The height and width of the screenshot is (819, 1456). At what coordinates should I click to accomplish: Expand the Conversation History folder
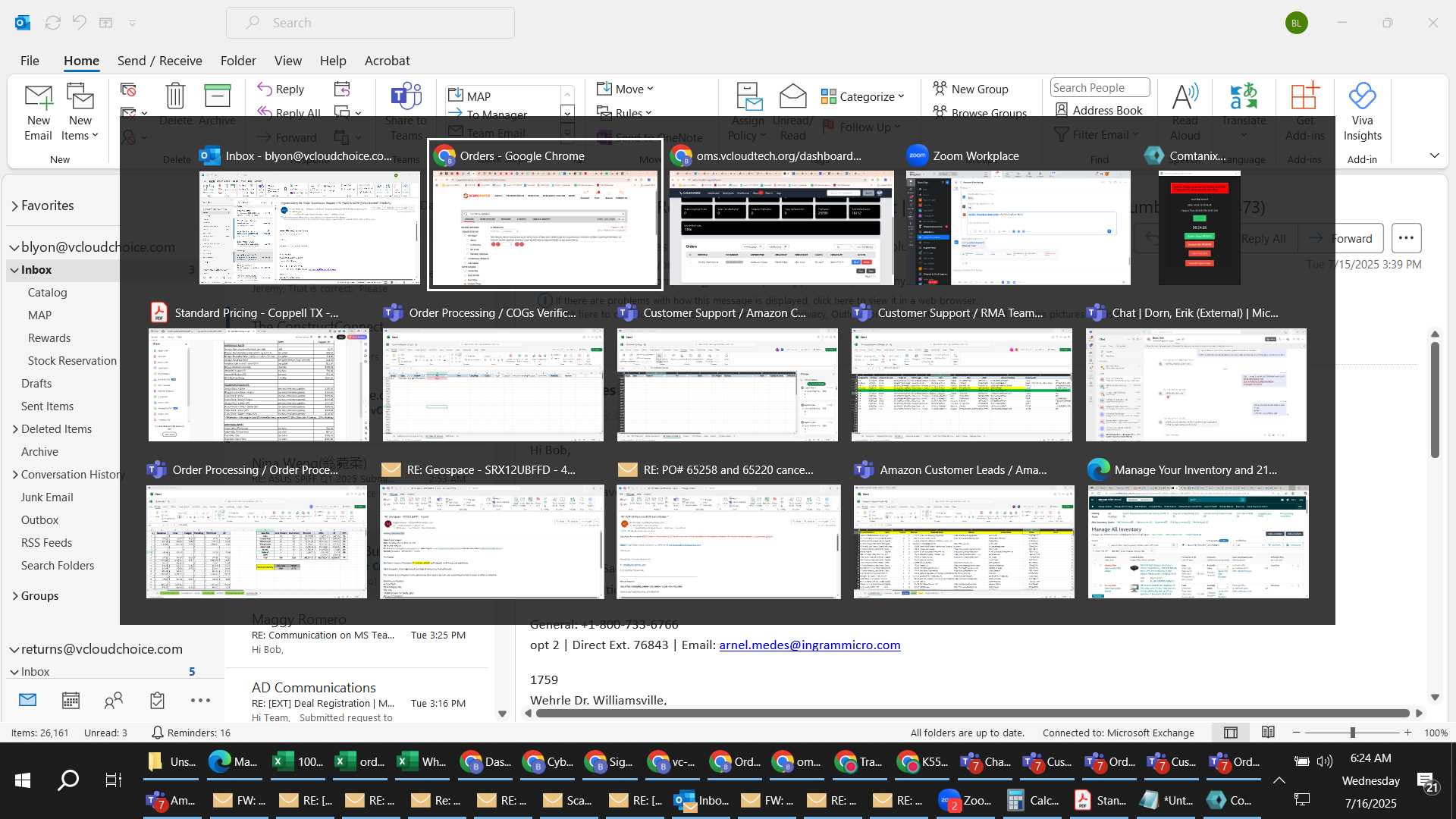tap(15, 475)
